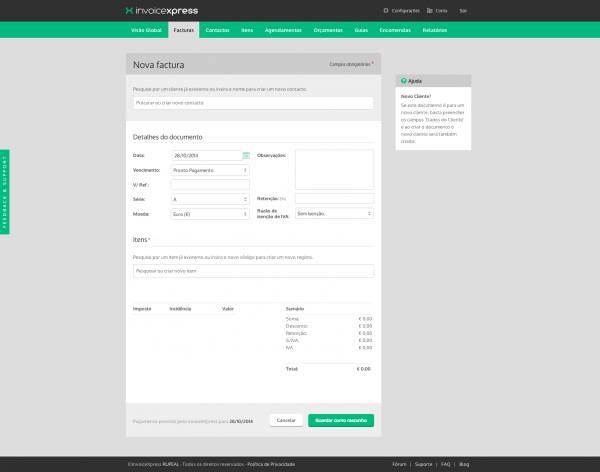Open the Moeda currency dropdown
Viewport: 600px width, 472px height.
click(x=210, y=214)
